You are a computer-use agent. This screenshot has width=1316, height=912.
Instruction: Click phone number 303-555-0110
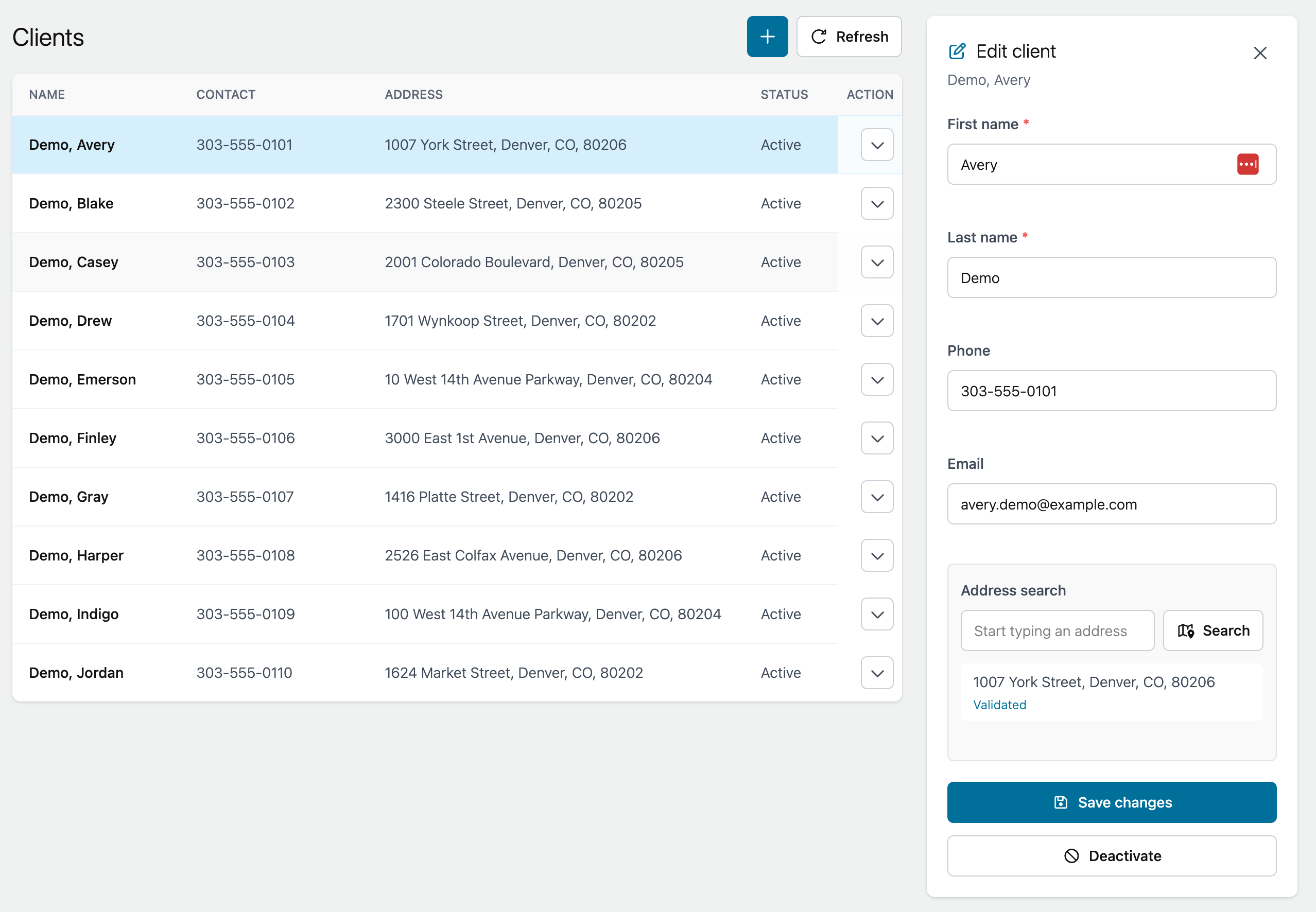244,673
